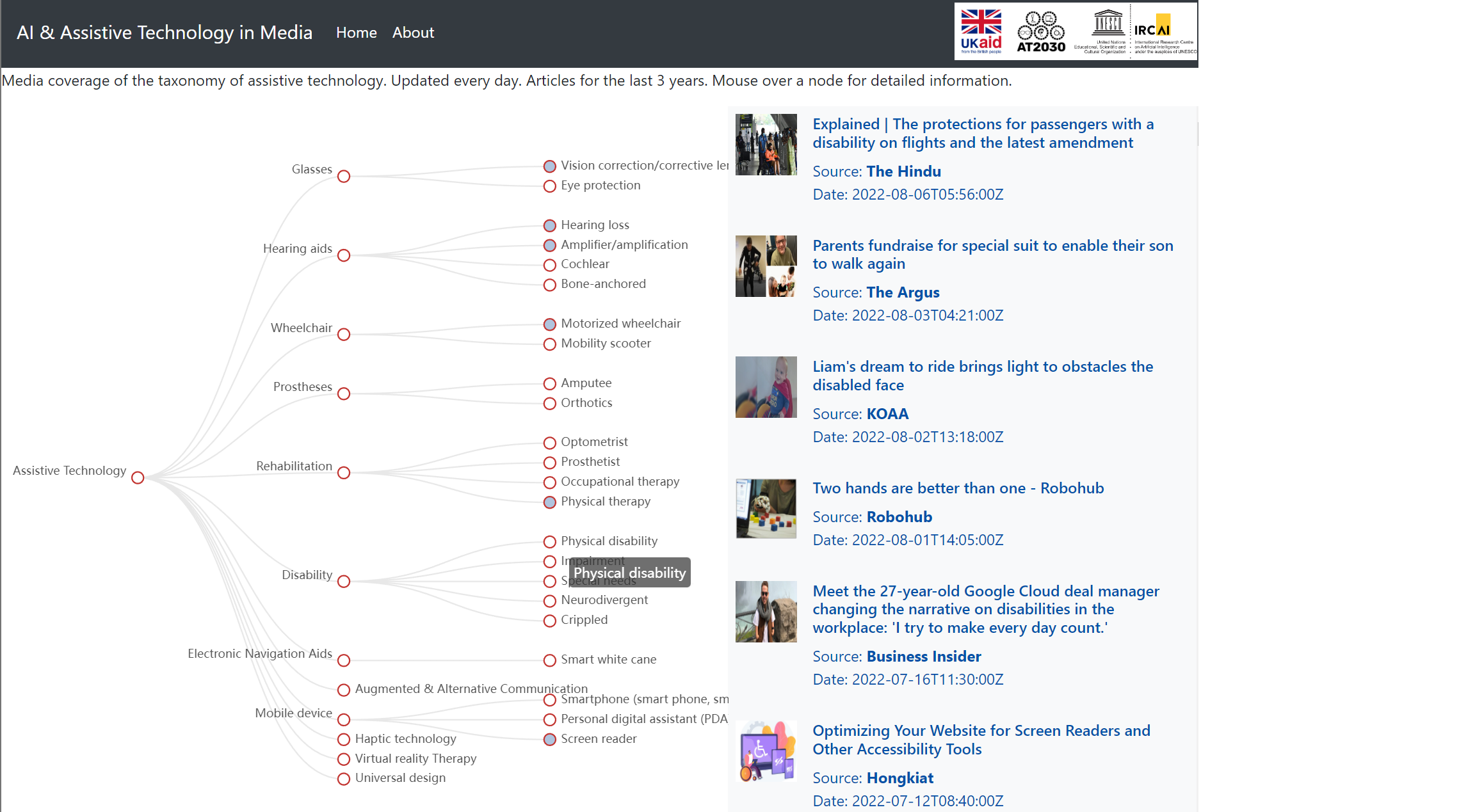Screen dimensions: 1475x812
Task: Click the Google Cloud deal manager article thumbnail
Action: 766,612
